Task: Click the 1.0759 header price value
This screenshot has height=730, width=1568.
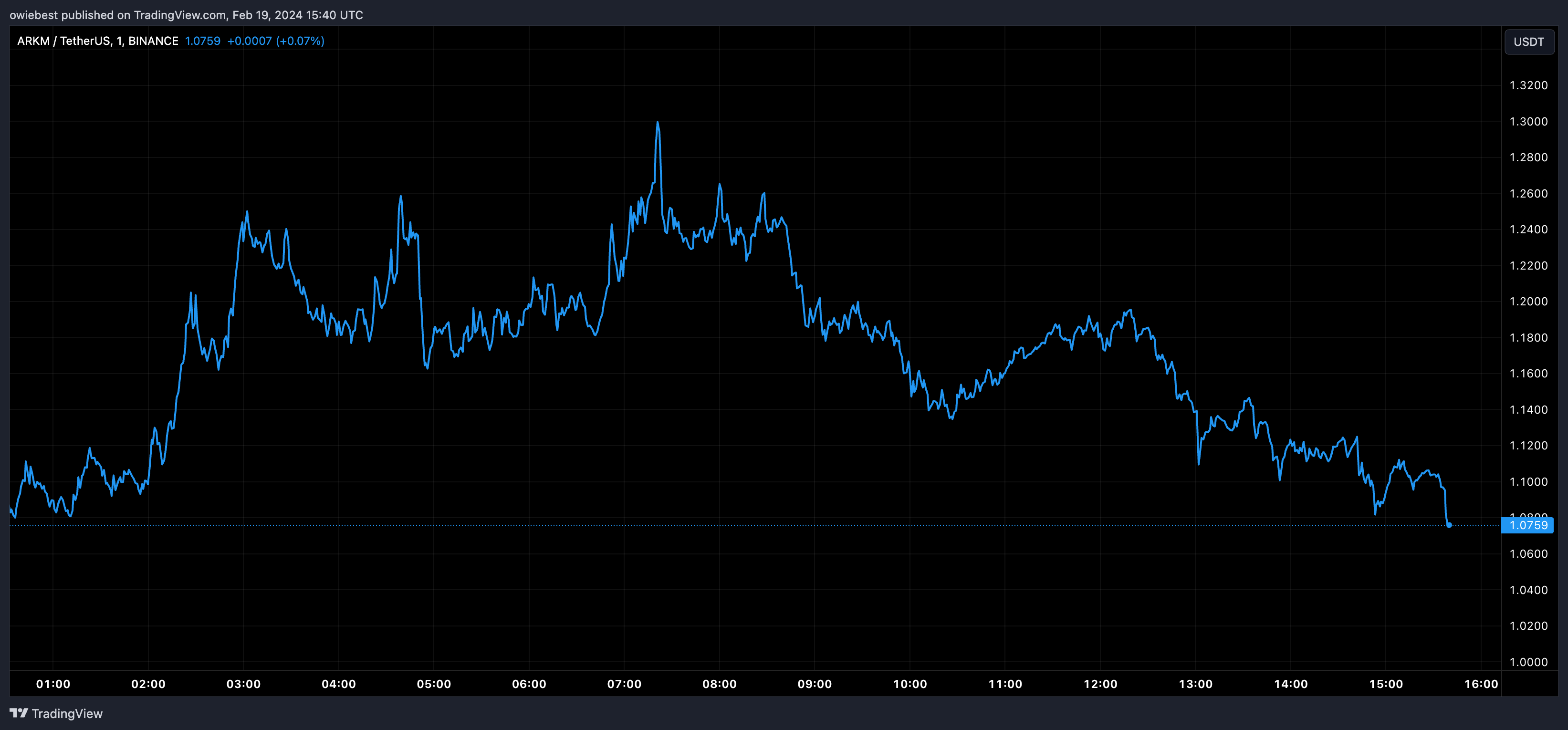Action: 203,41
